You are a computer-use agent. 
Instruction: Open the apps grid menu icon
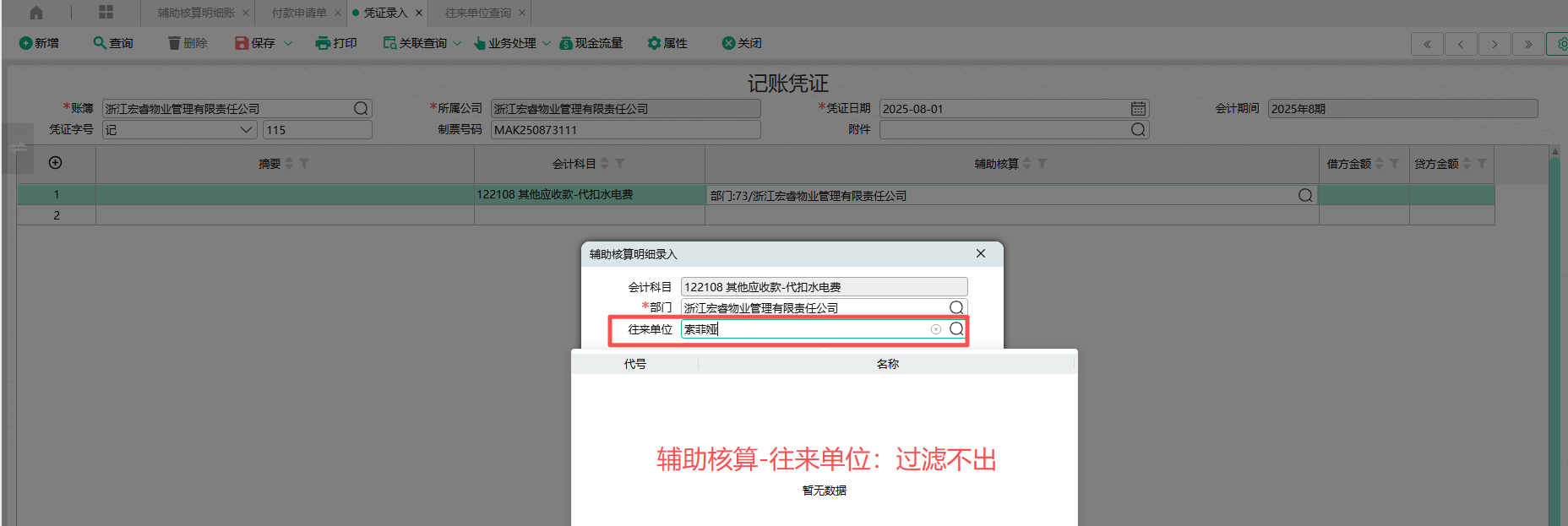tap(106, 13)
